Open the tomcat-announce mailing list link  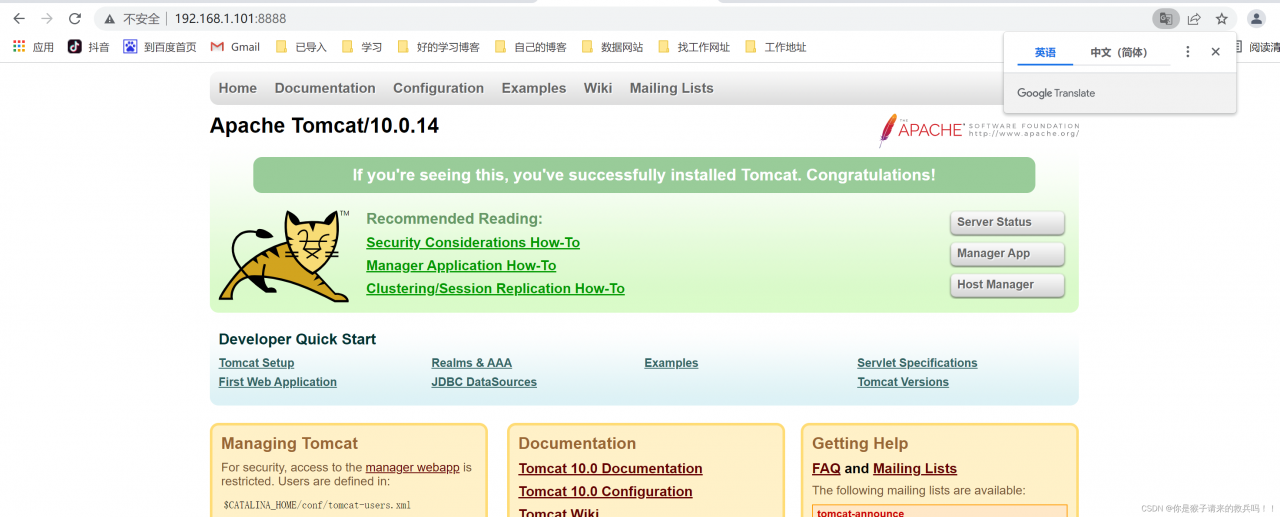click(860, 513)
